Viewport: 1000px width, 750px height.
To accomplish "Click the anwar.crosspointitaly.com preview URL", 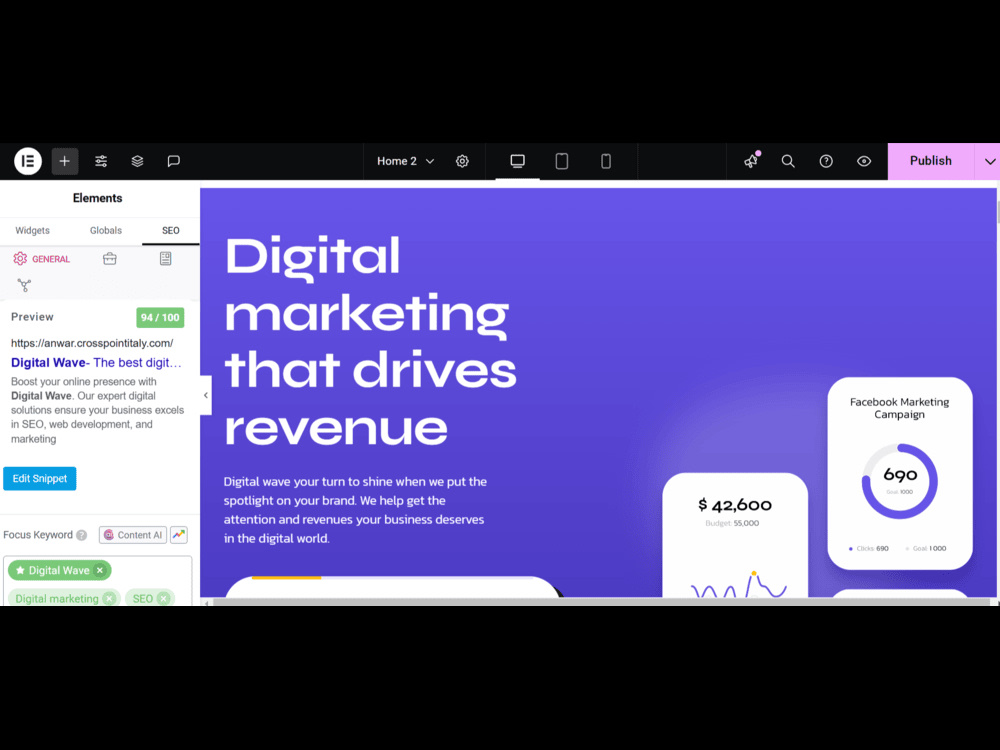I will point(92,343).
